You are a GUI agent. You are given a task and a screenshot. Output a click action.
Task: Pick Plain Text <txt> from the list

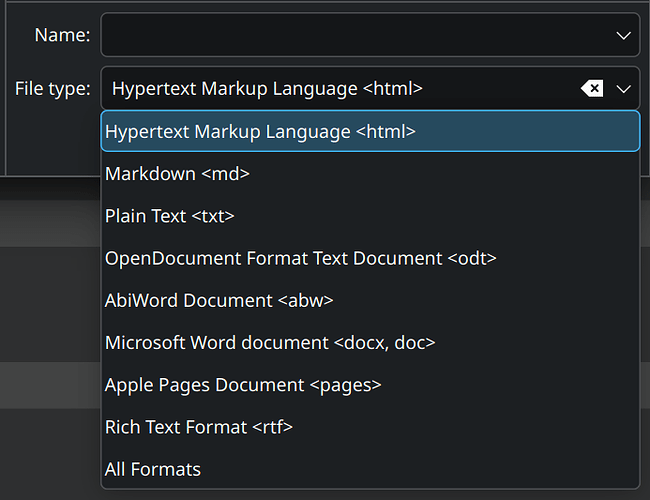(169, 216)
